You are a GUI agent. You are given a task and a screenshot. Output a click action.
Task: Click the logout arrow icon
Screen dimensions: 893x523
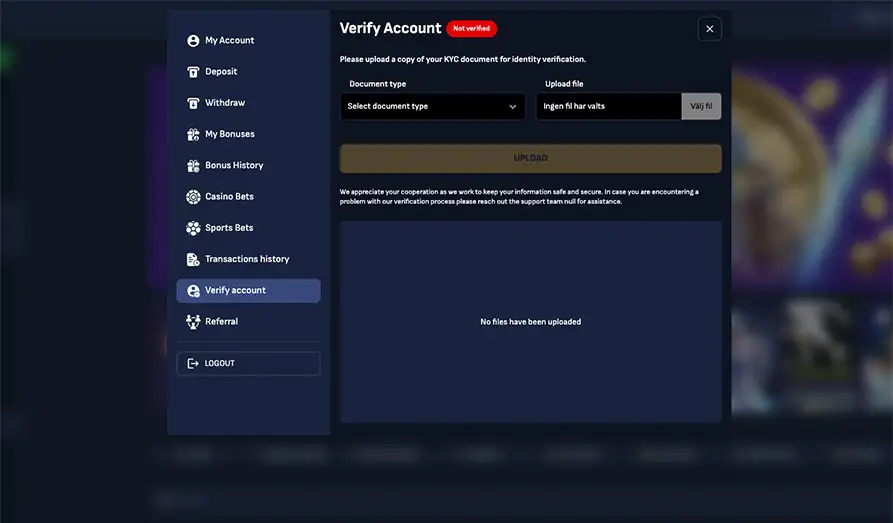193,363
